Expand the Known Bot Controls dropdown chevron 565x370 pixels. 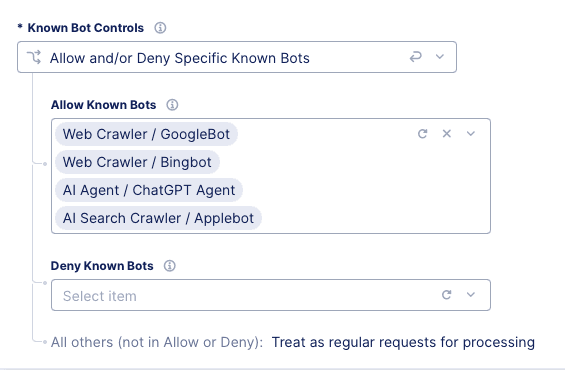tap(440, 57)
